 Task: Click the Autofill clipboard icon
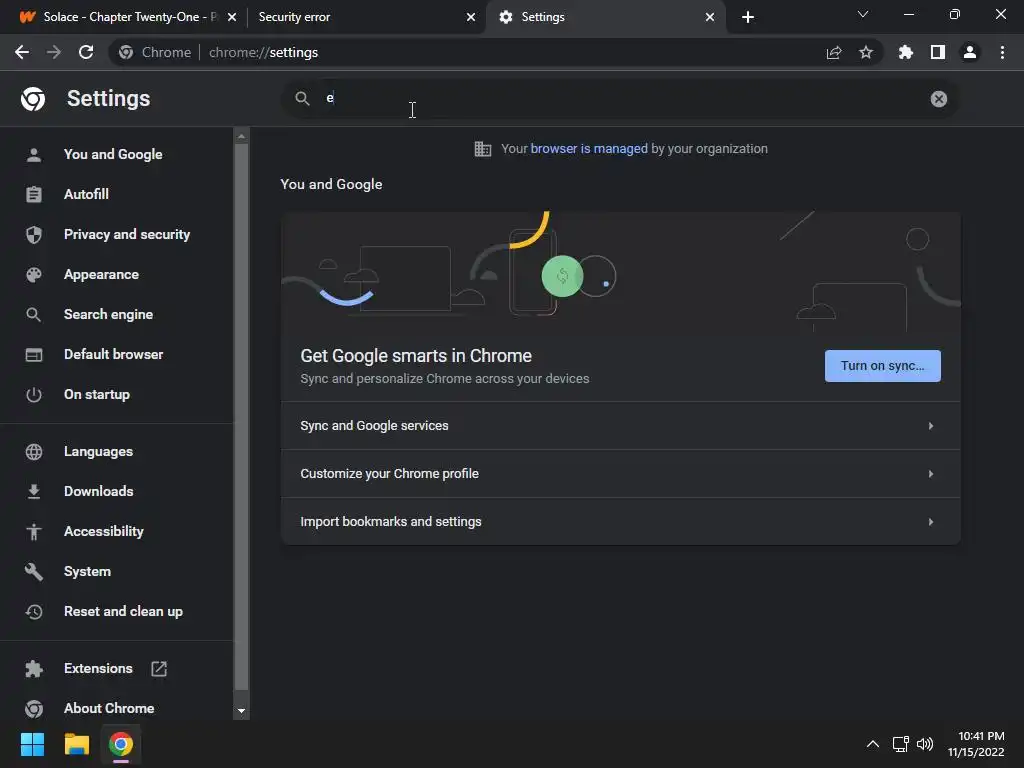pos(34,195)
